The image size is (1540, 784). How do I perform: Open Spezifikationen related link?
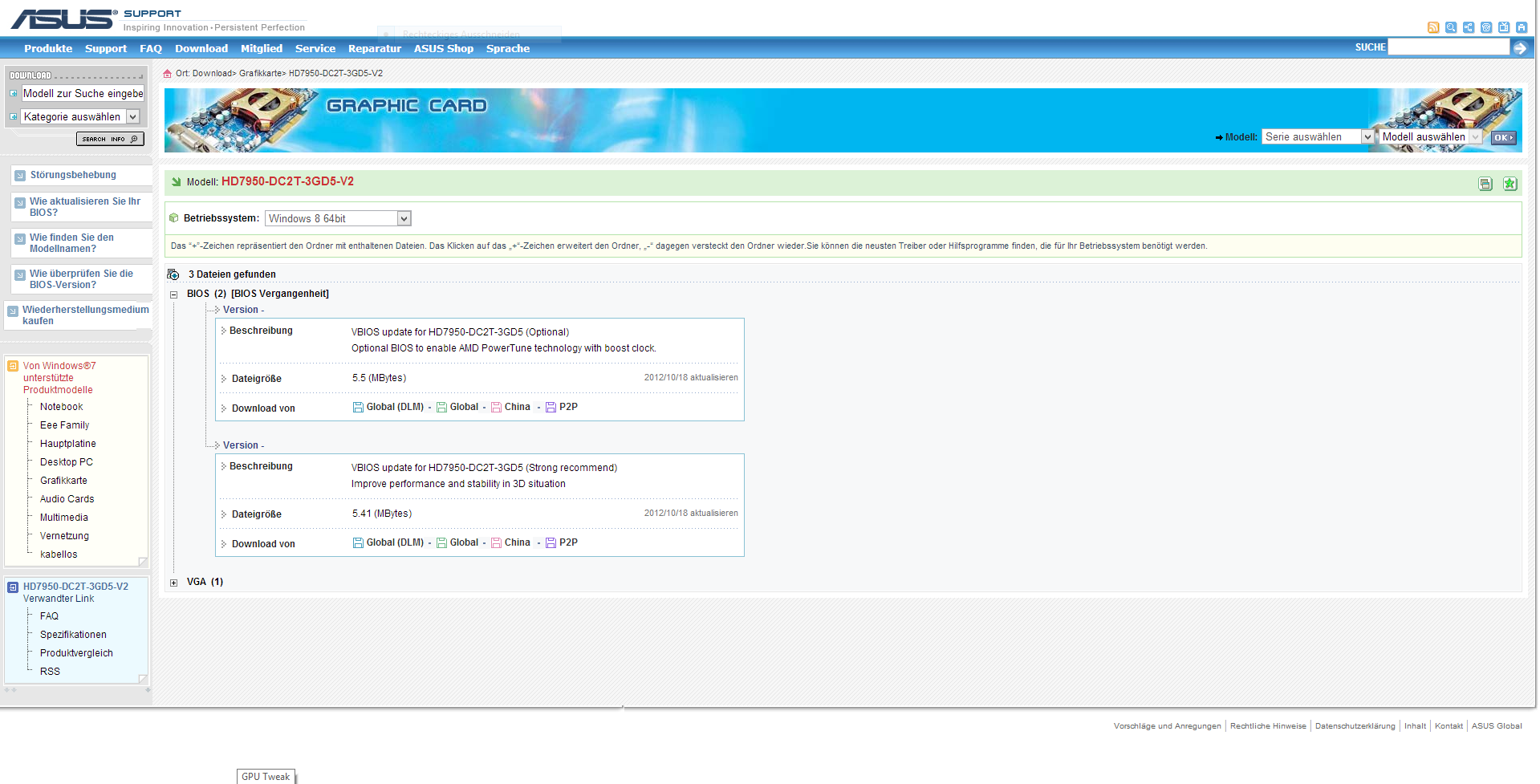point(73,635)
